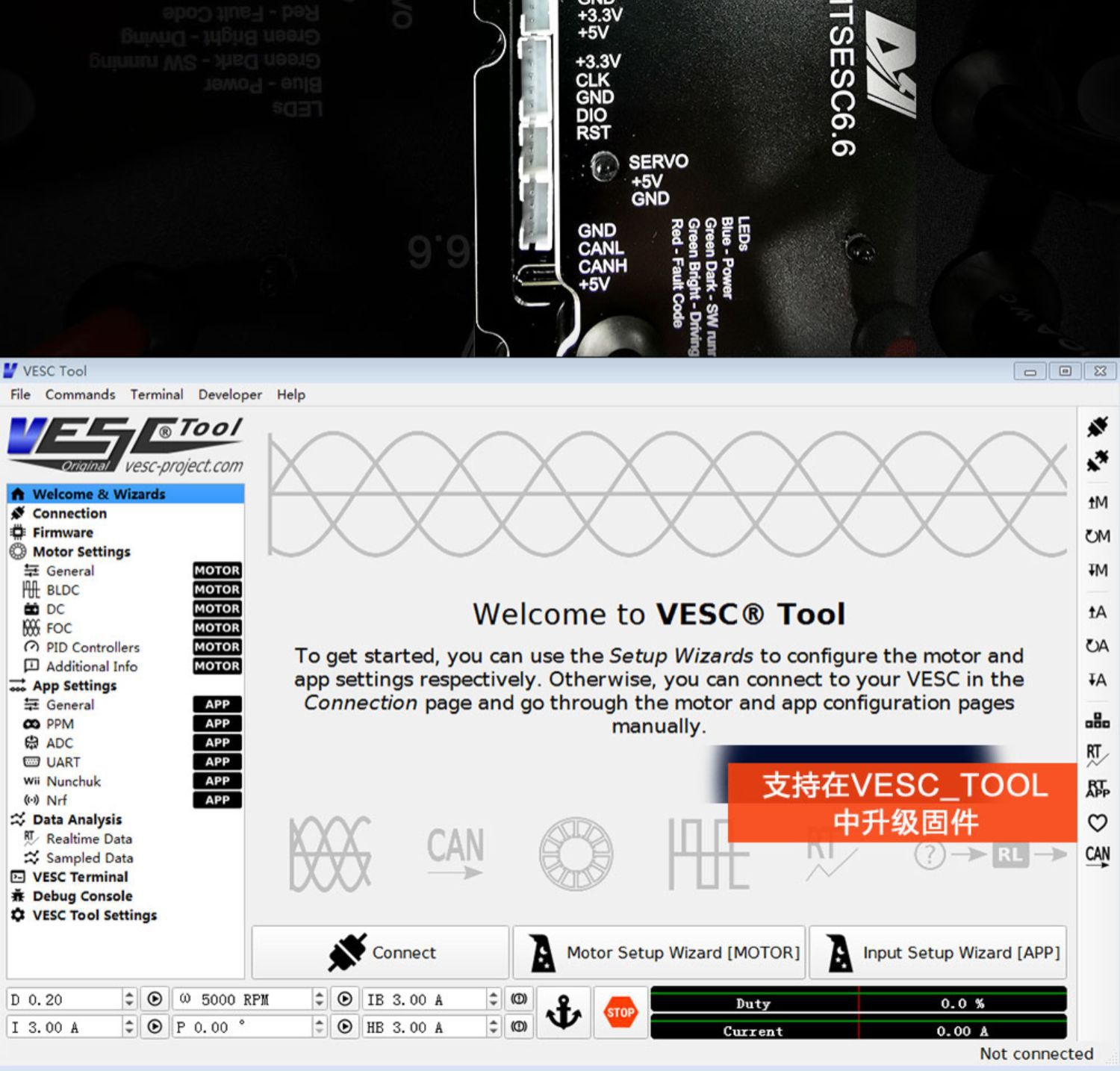Open PPM app settings page
This screenshot has width=1120, height=1071.
125,724
